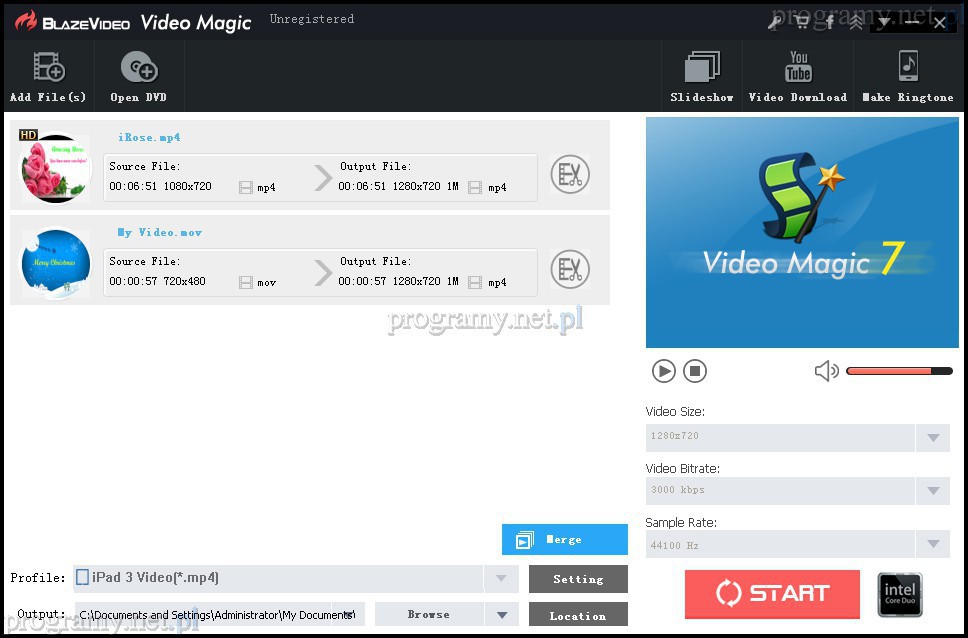This screenshot has height=638, width=968.
Task: Select the iRose.mp4 video thumbnail
Action: pyautogui.click(x=56, y=168)
